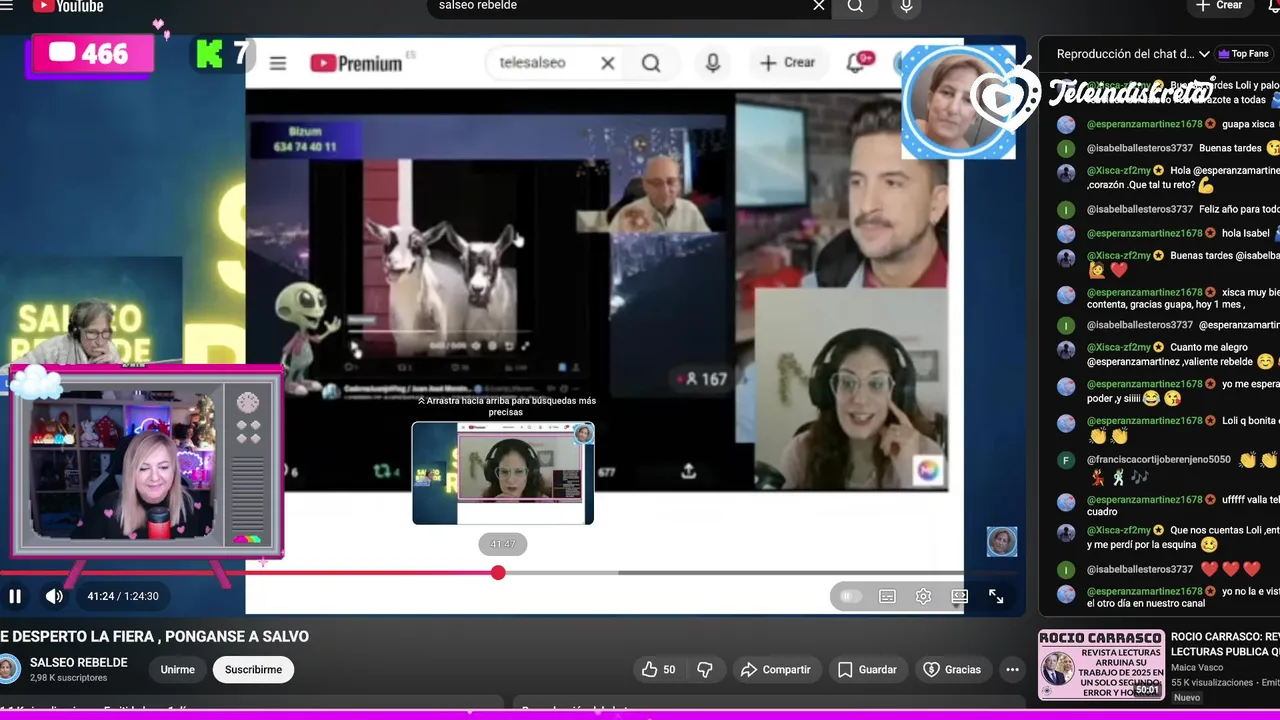Image resolution: width=1280 pixels, height=720 pixels.
Task: Open the Maica Vasco channel link
Action: pos(1198,667)
